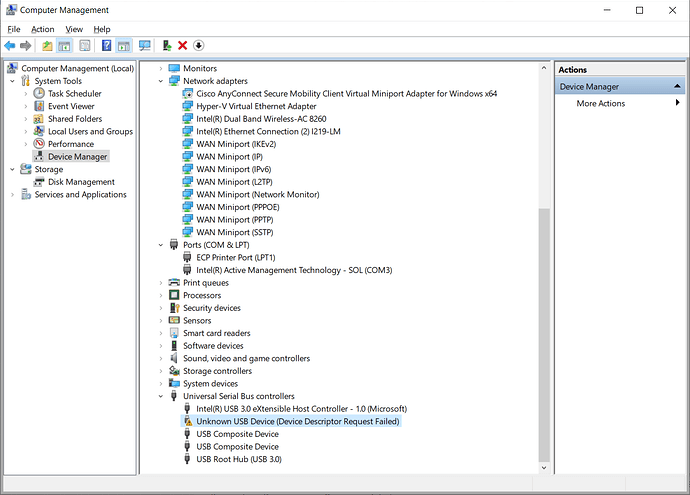Expand the Smart card readers chevron
690x495 pixels.
161,334
